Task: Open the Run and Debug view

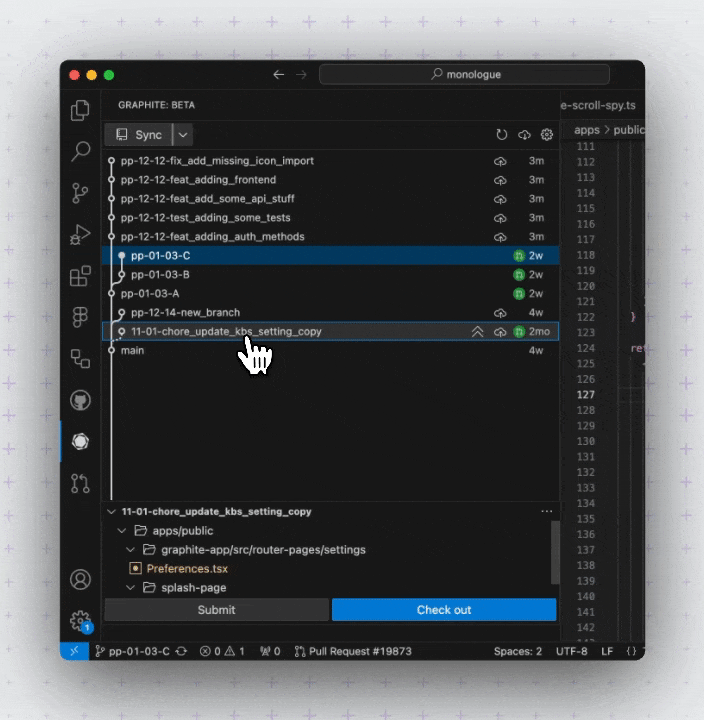Action: tap(80, 235)
